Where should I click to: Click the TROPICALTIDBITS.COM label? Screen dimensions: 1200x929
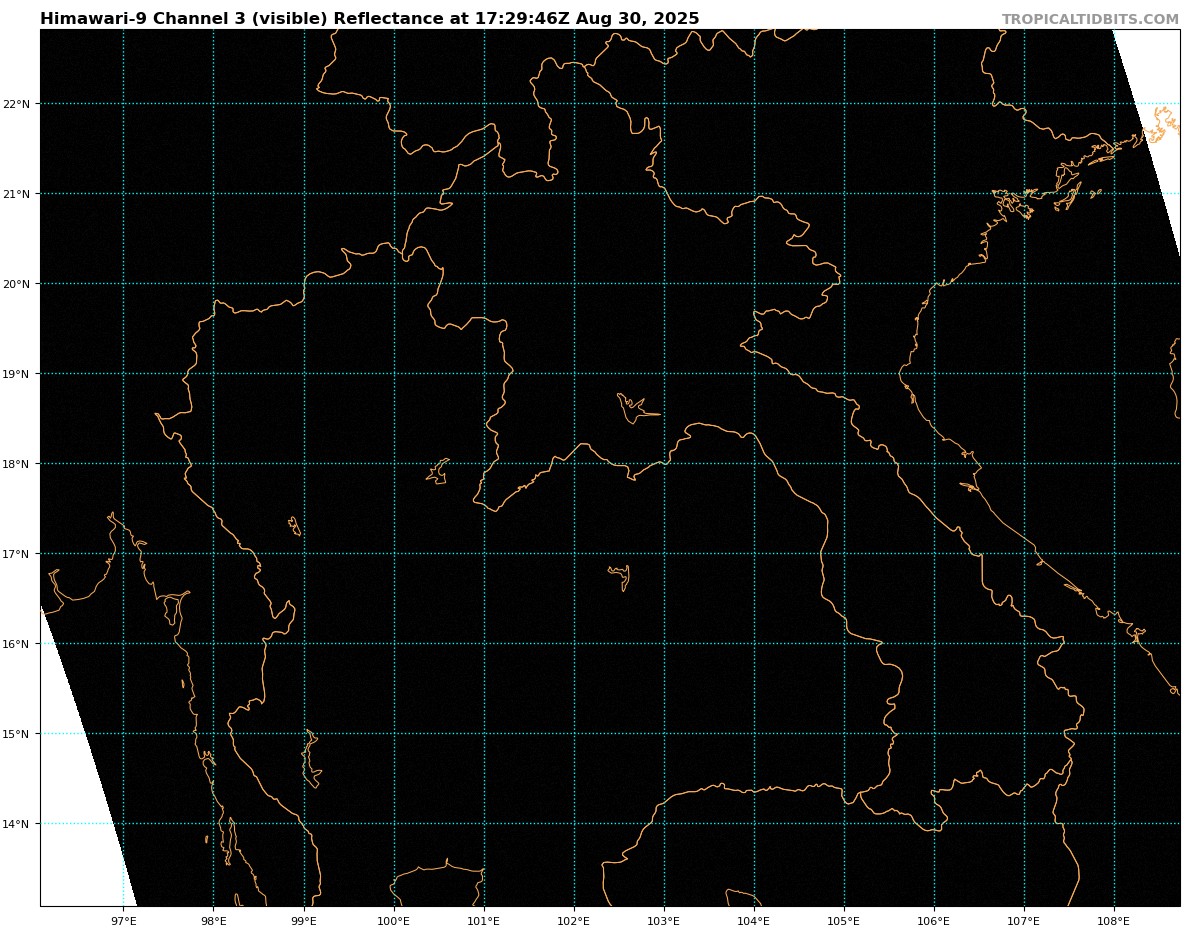pyautogui.click(x=1090, y=20)
